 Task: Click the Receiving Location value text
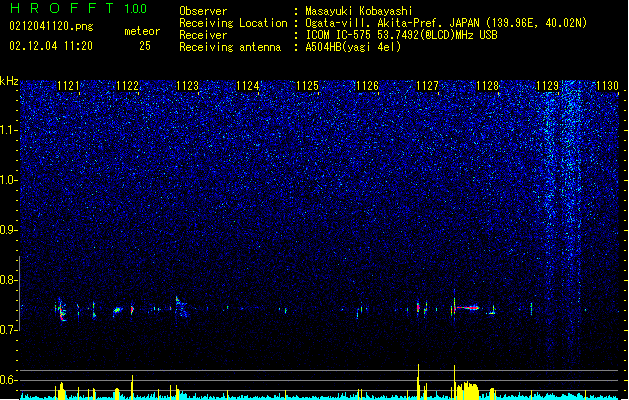[446, 23]
